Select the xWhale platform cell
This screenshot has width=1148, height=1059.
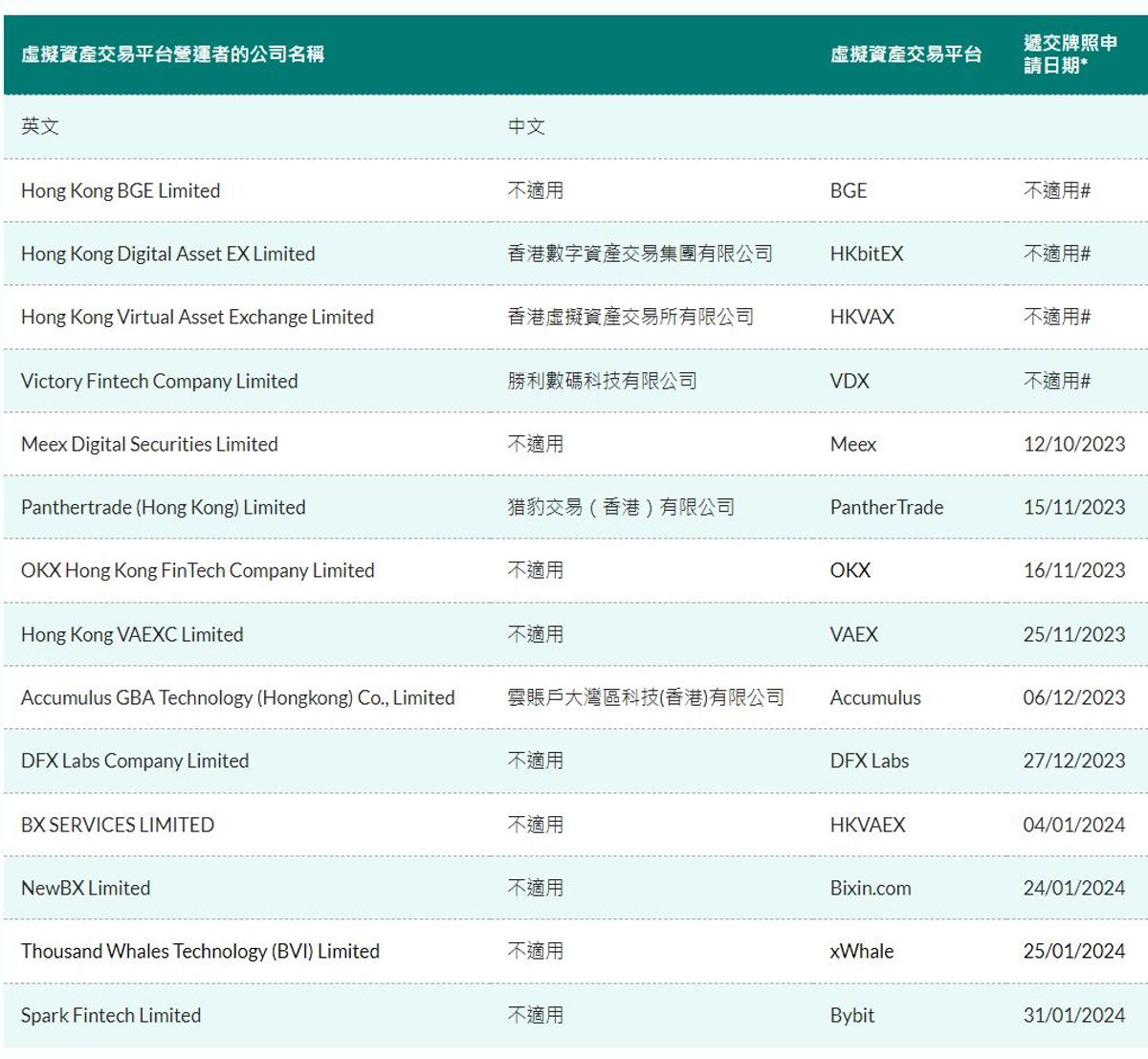(x=862, y=951)
